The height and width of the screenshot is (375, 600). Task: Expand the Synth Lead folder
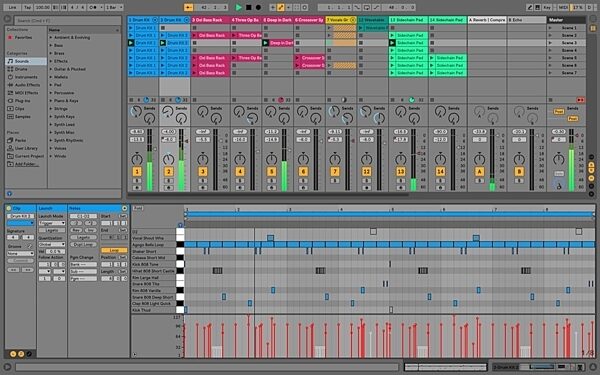[x=51, y=124]
